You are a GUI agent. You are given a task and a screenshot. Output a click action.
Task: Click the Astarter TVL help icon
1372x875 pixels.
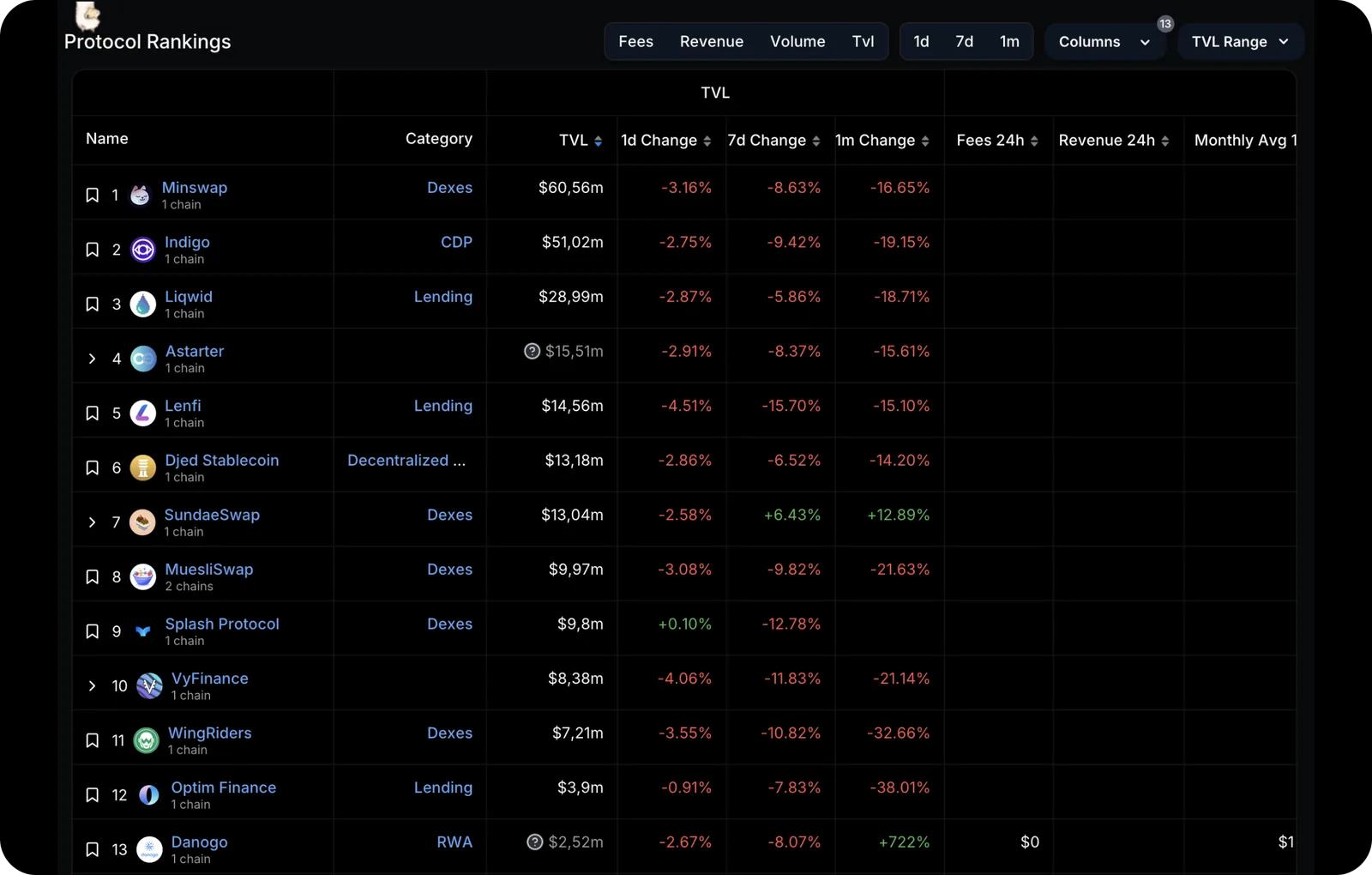tap(533, 351)
